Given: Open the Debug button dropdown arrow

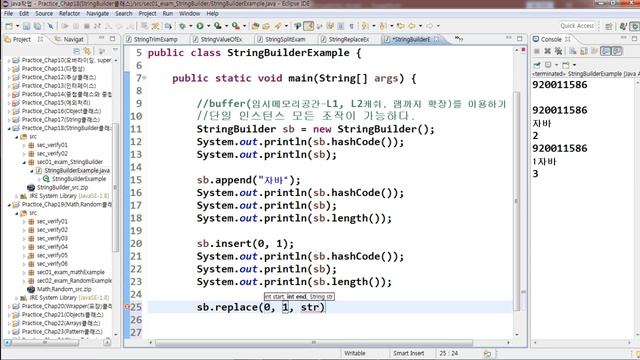Looking at the screenshot, I should point(191,26).
